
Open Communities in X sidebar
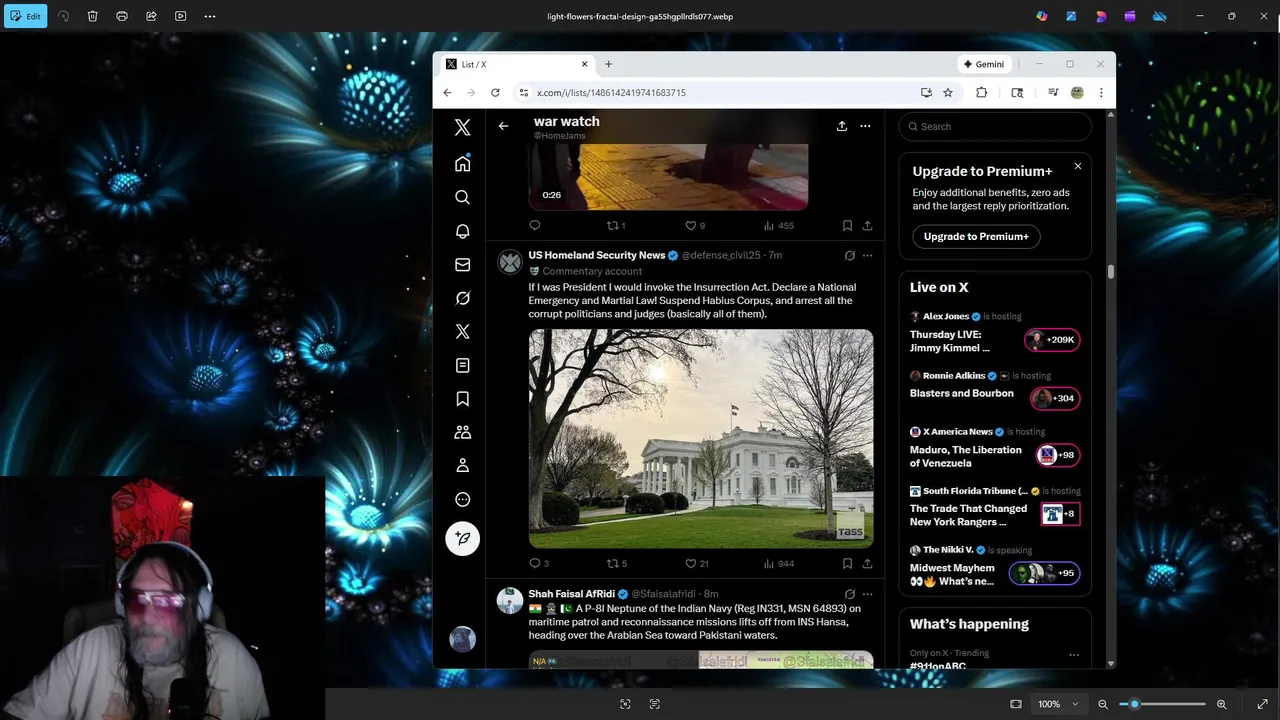click(462, 432)
